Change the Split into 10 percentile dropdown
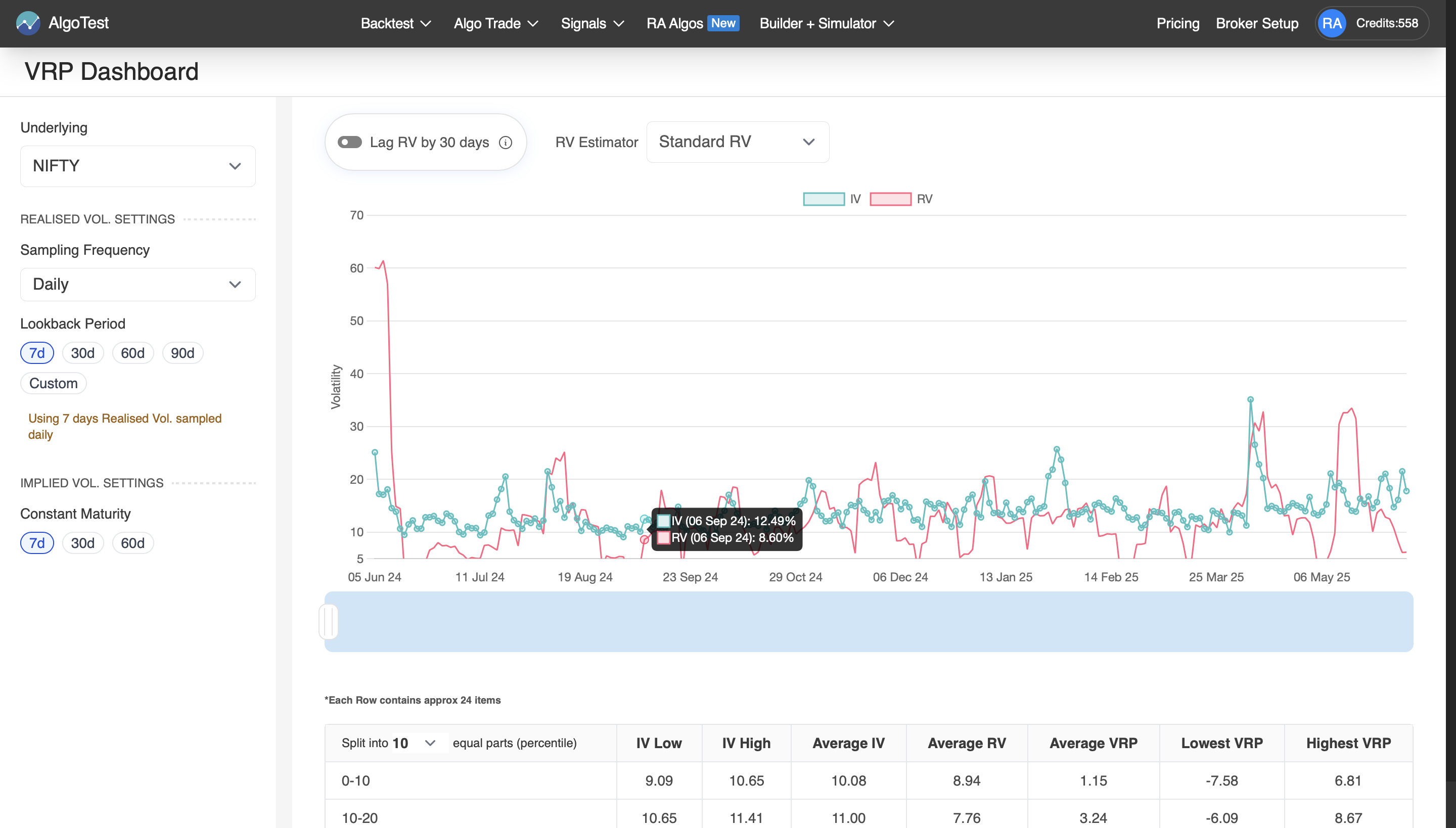1456x828 pixels. [415, 743]
